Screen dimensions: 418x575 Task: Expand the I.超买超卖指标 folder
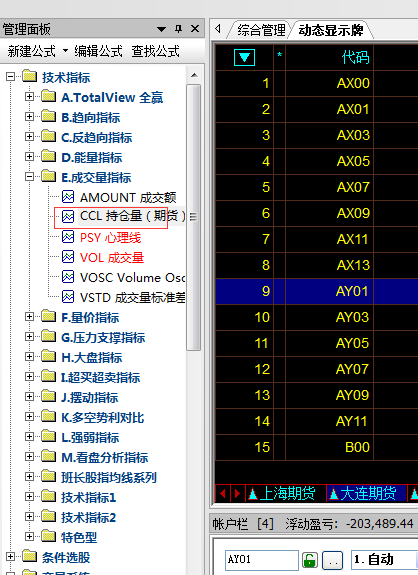pos(29,377)
